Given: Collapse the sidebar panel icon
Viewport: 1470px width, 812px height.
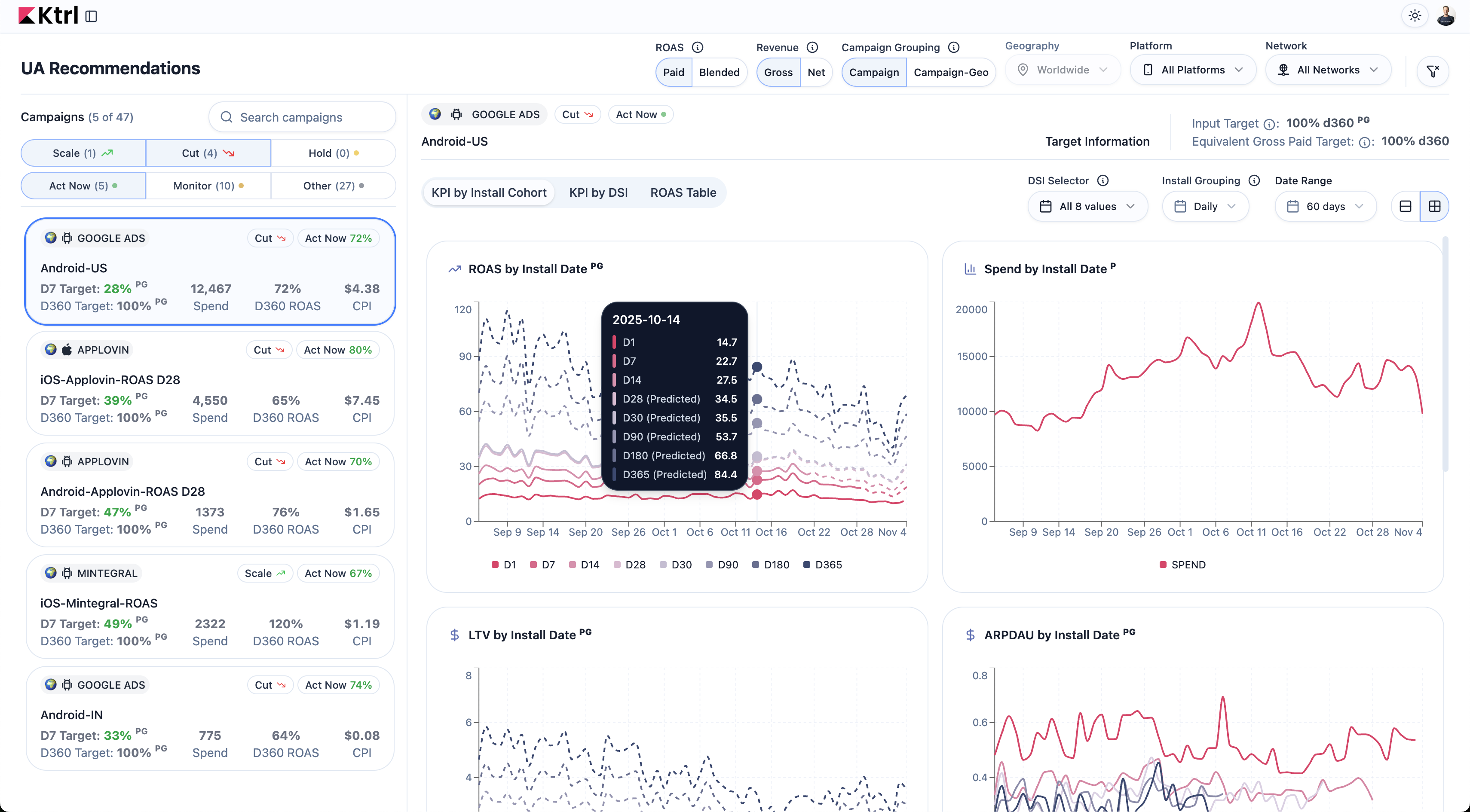Looking at the screenshot, I should point(91,16).
